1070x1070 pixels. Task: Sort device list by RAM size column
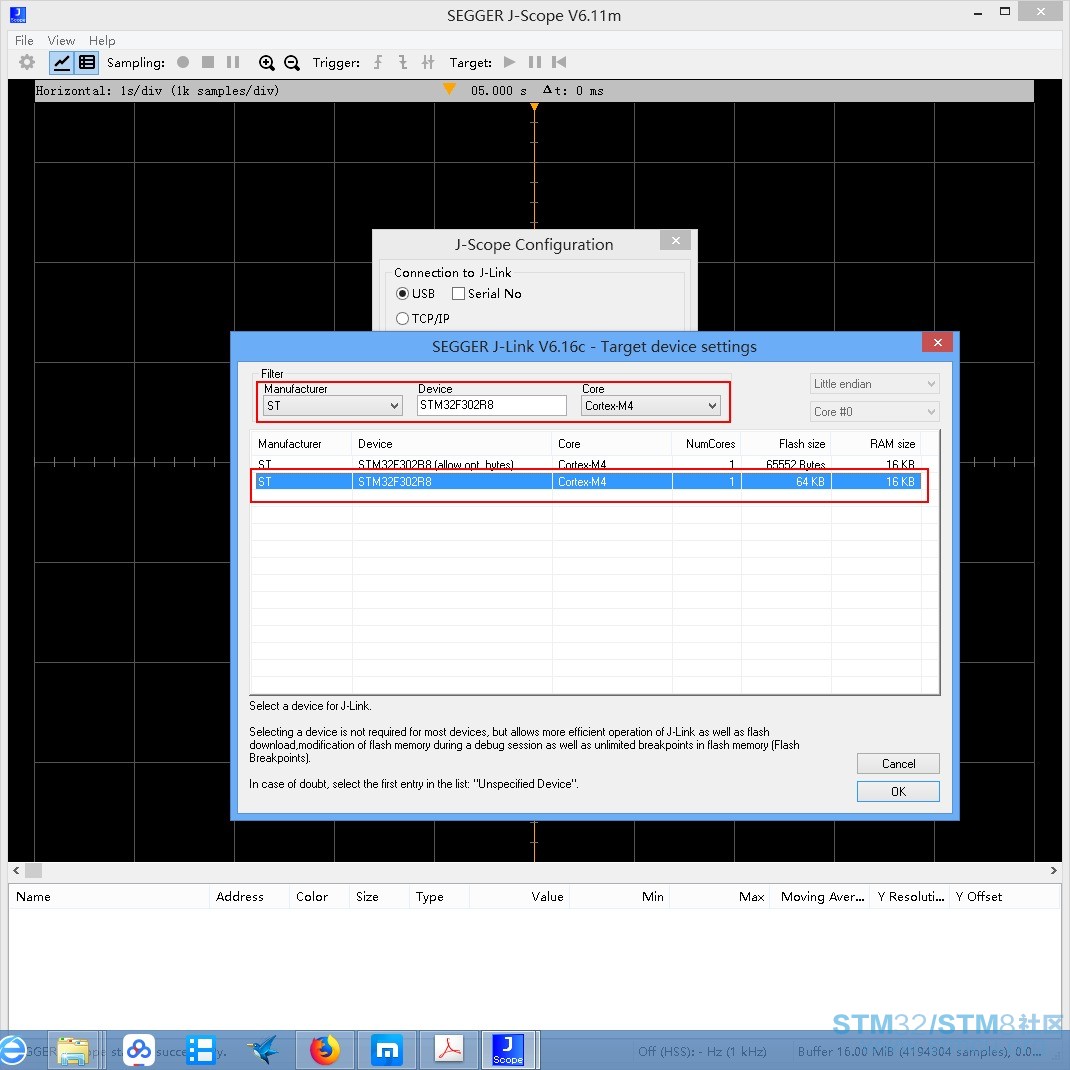pos(876,444)
